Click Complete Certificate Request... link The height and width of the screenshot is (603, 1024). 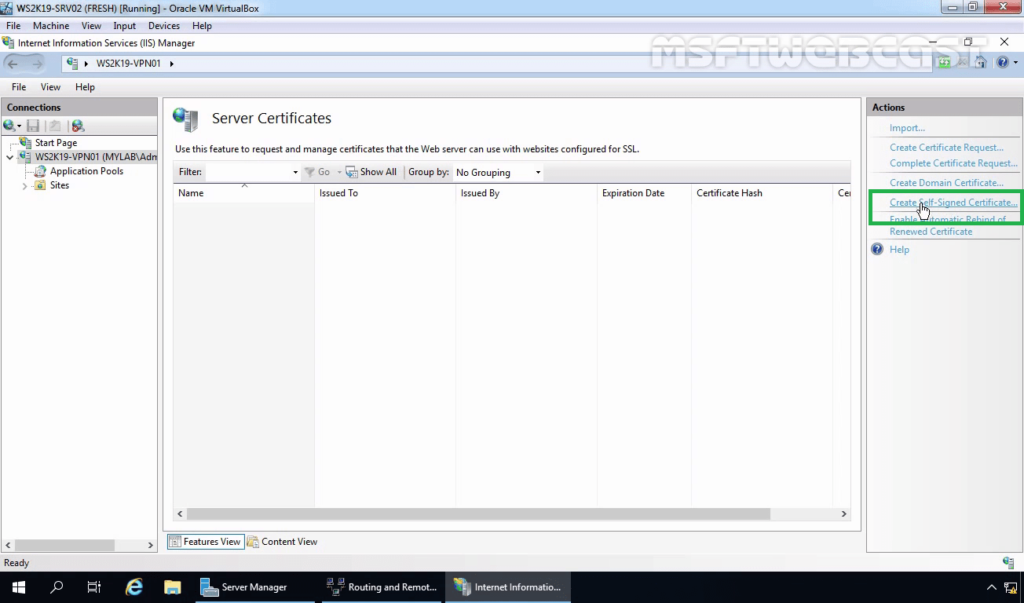click(x=953, y=163)
